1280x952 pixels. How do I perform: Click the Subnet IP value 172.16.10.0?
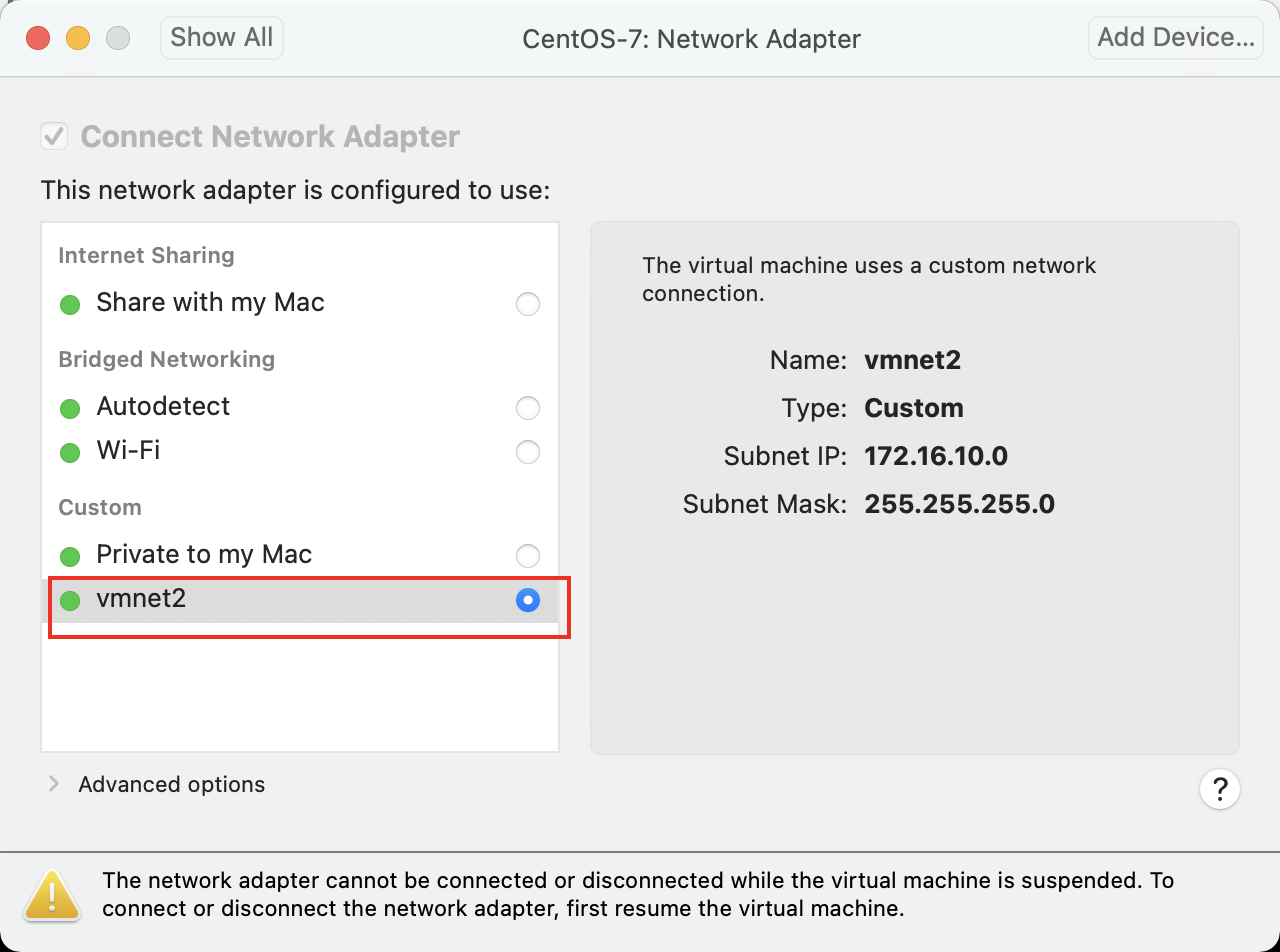coord(936,456)
